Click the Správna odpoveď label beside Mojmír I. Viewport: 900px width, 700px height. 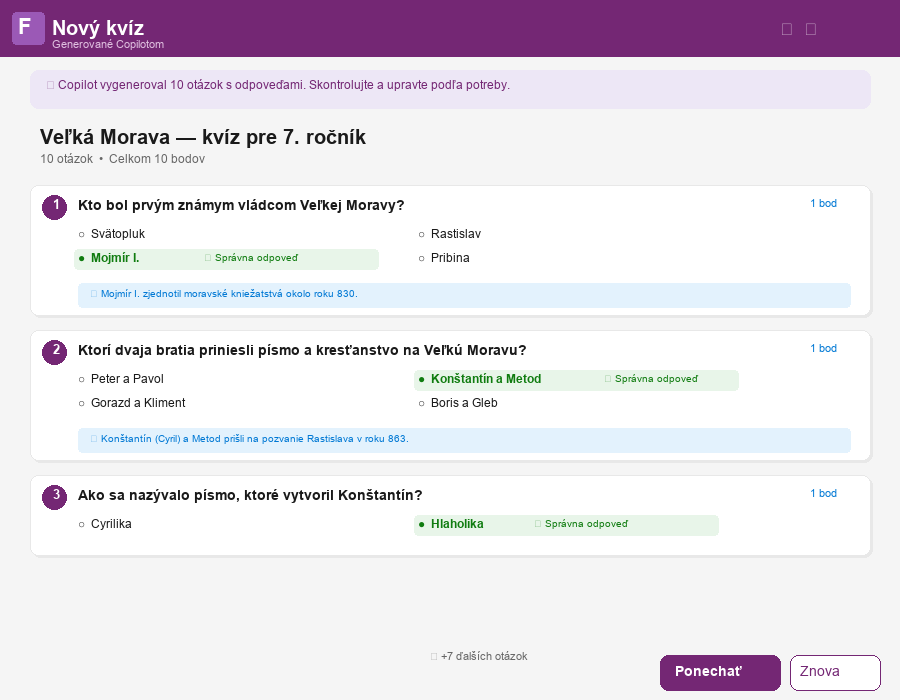(x=254, y=258)
